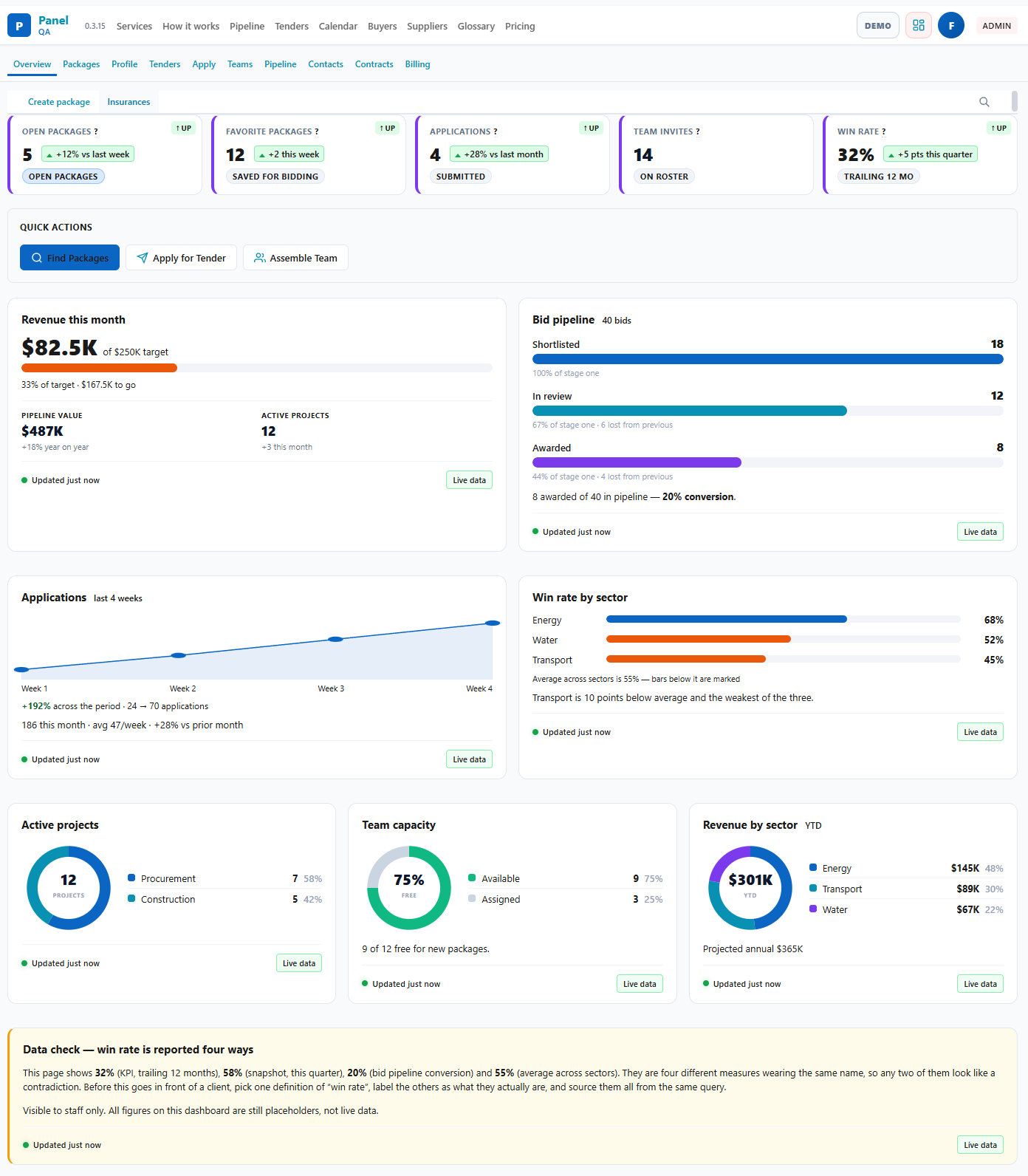Click Live data in Revenue this month card
This screenshot has height=1176, width=1028.
pyautogui.click(x=469, y=480)
